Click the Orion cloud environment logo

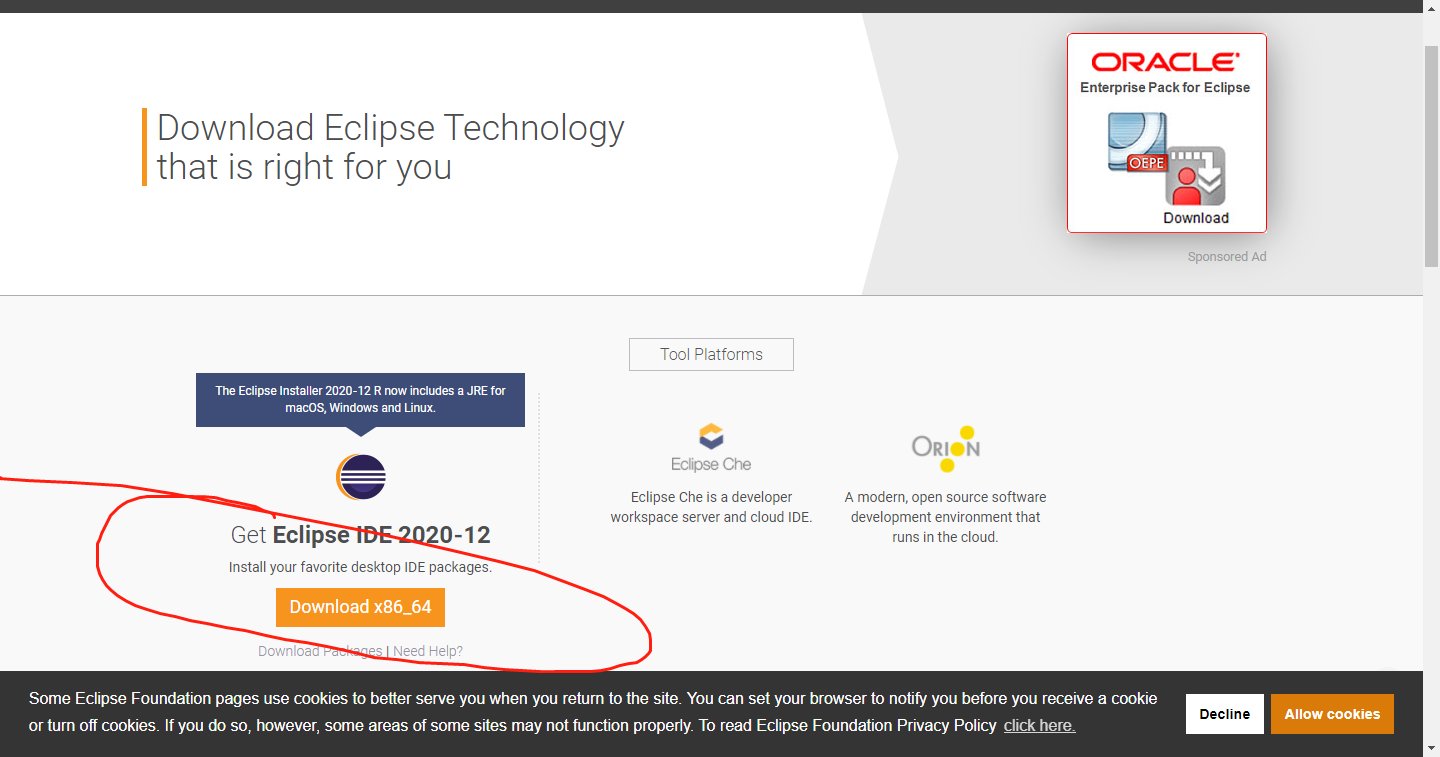pos(944,447)
